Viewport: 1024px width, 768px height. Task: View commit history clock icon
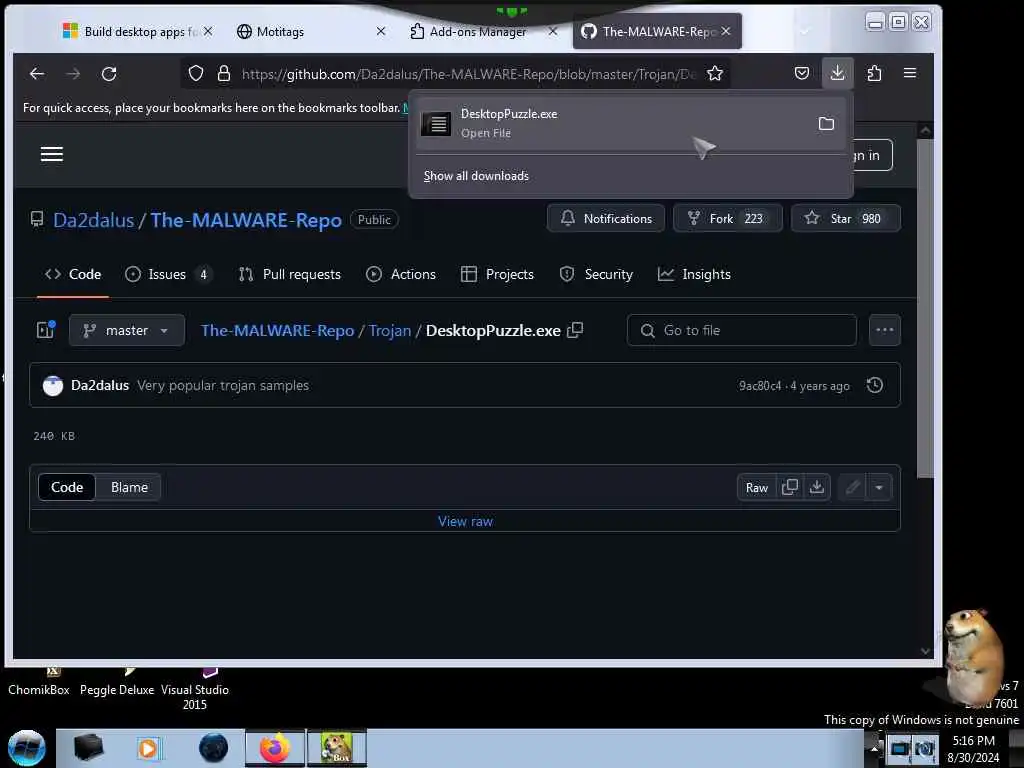tap(874, 385)
